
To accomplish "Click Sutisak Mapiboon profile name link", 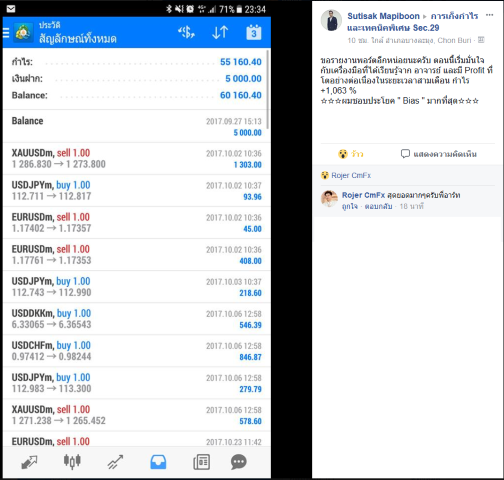I will tap(383, 16).
